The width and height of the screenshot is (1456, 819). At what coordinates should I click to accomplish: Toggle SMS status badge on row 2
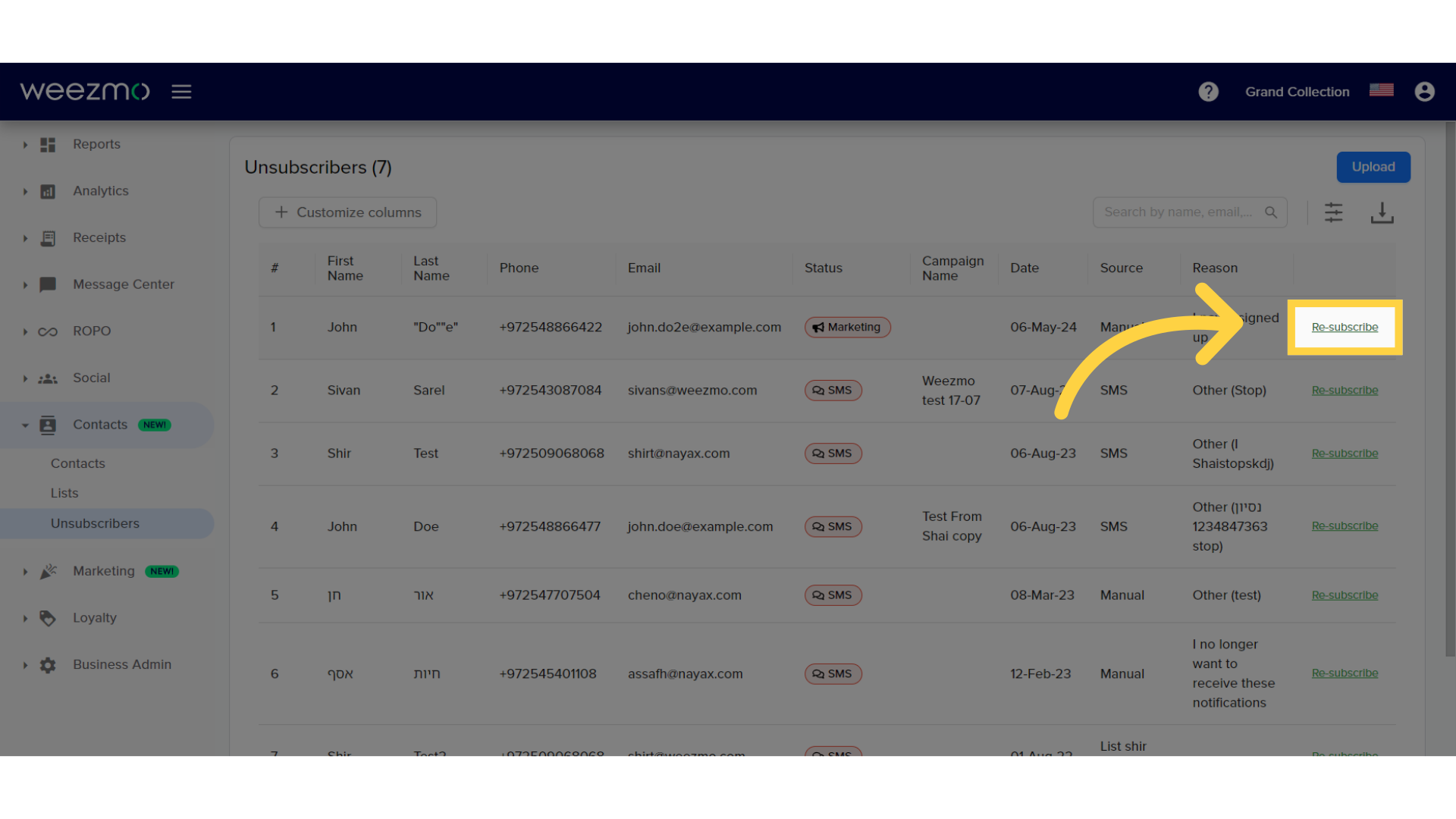click(x=831, y=390)
